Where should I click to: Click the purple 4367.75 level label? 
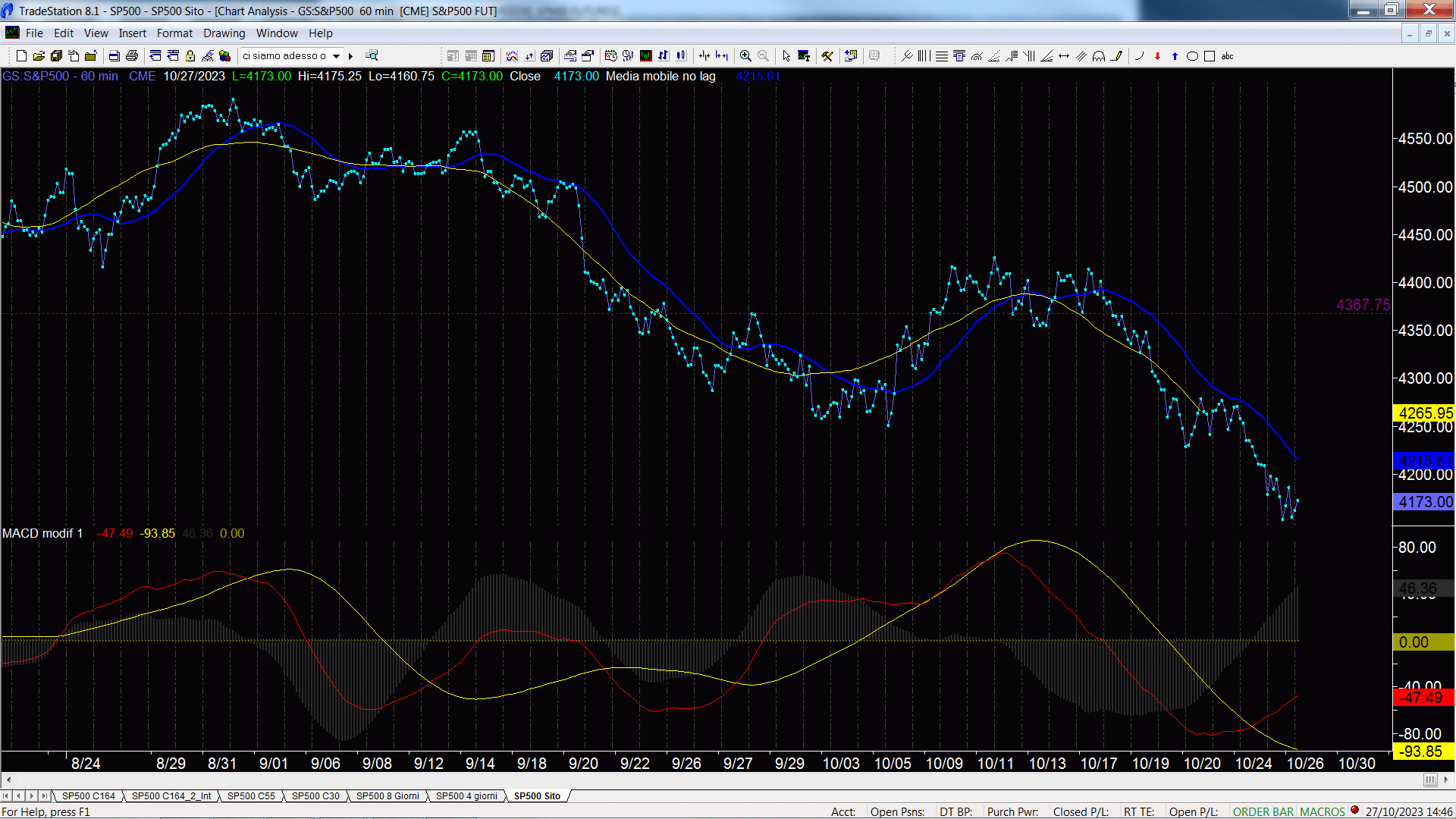tap(1363, 305)
